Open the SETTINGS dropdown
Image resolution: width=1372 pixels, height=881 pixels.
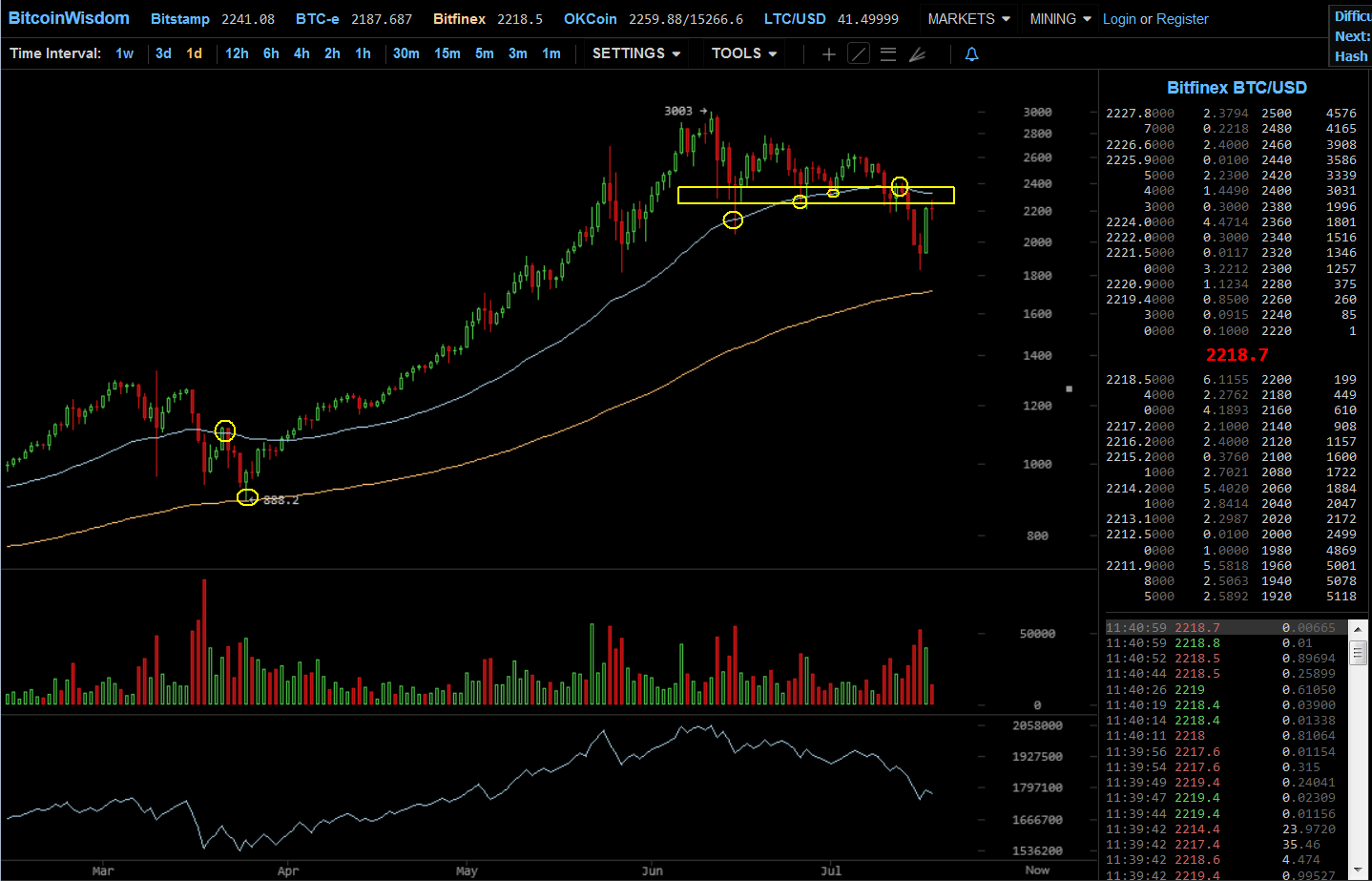click(636, 53)
